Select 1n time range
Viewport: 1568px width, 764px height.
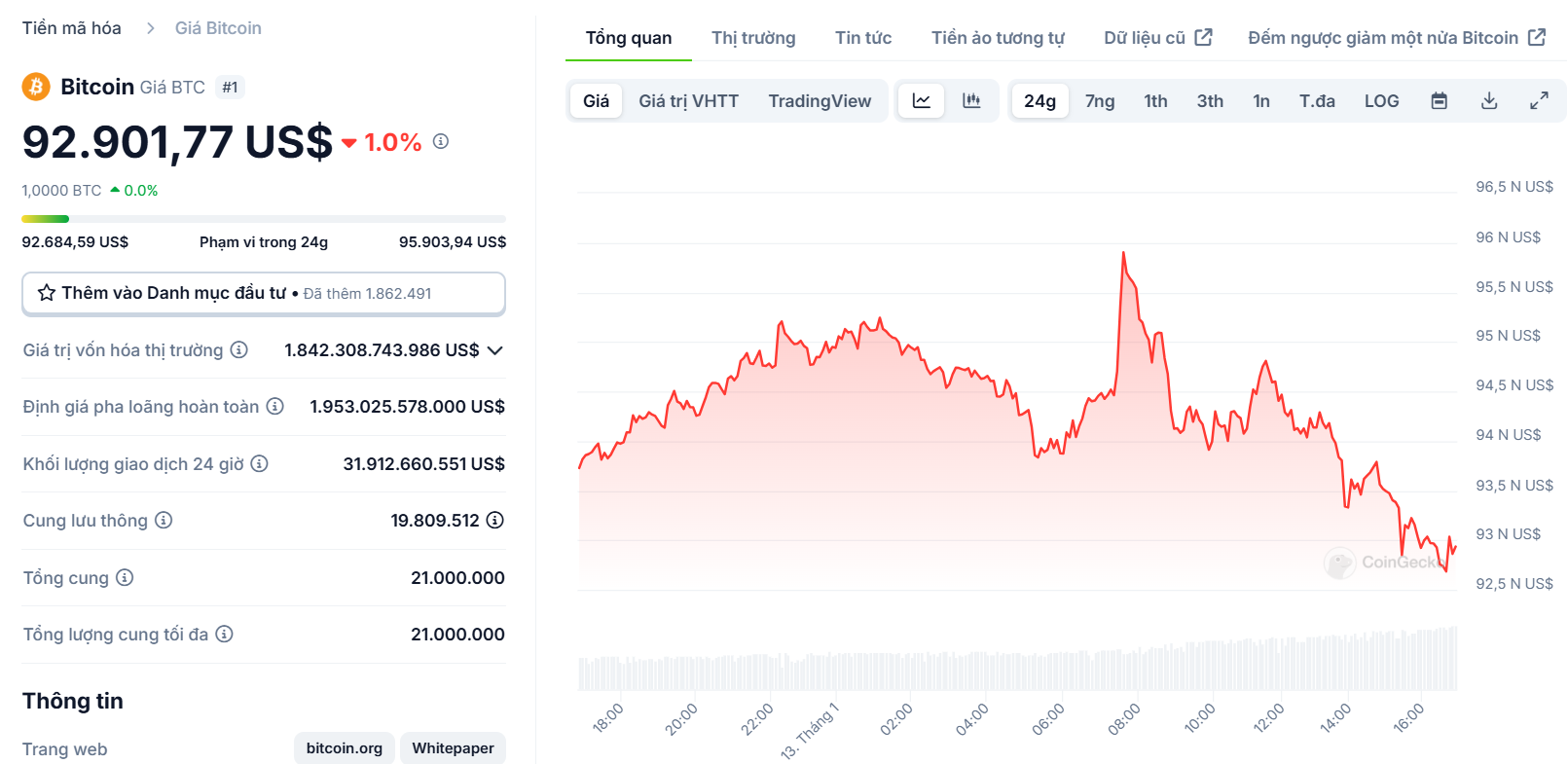1261,101
